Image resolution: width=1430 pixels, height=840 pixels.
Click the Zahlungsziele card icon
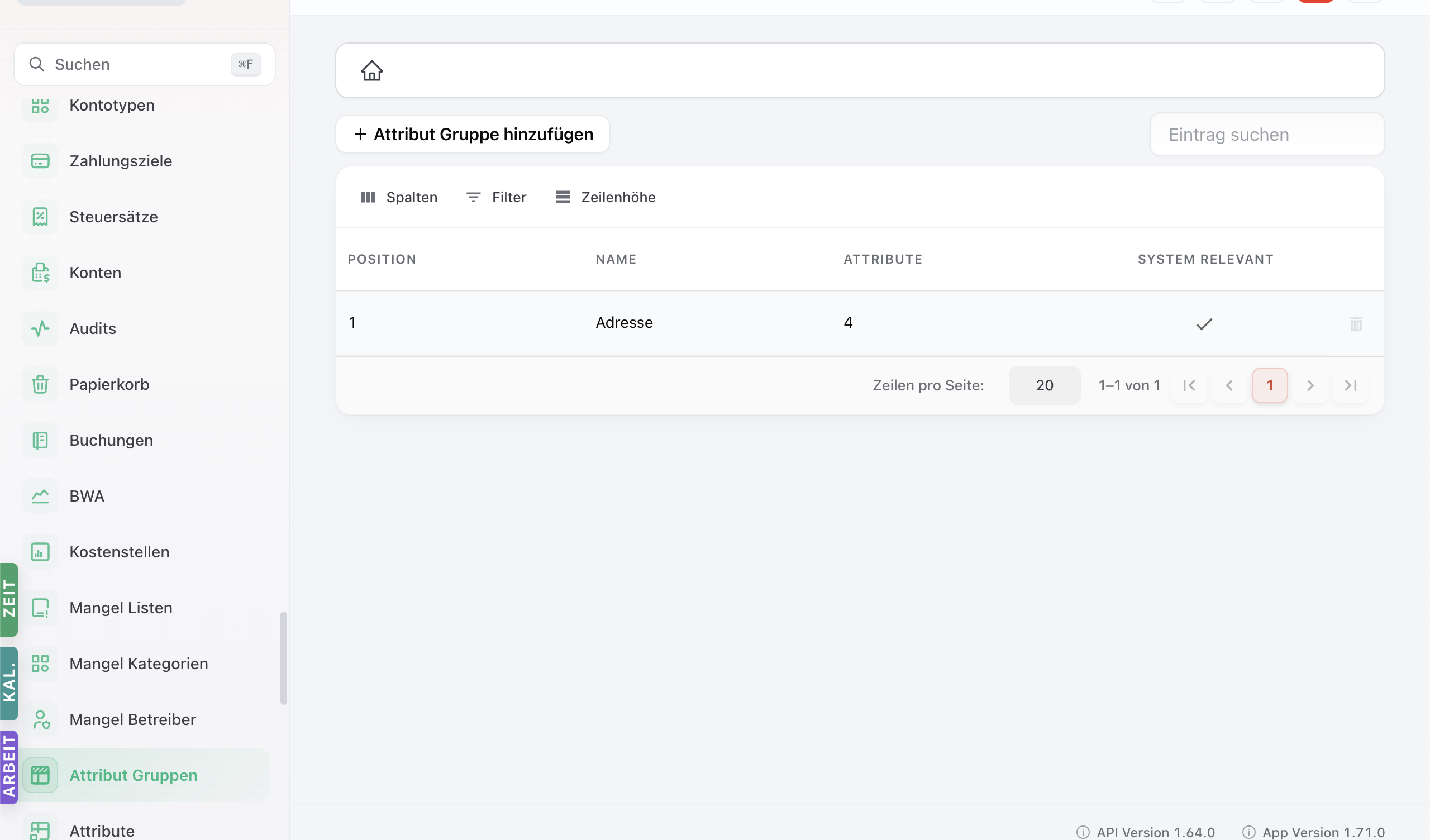pyautogui.click(x=40, y=161)
